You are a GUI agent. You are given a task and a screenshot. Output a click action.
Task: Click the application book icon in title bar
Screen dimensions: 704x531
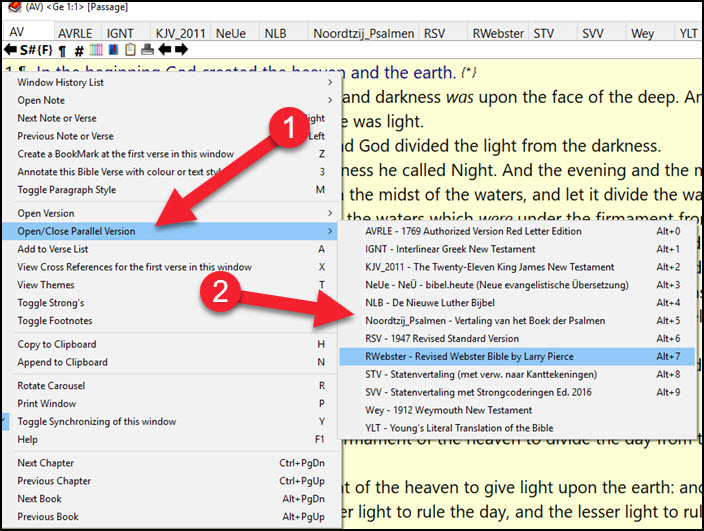(x=15, y=6)
